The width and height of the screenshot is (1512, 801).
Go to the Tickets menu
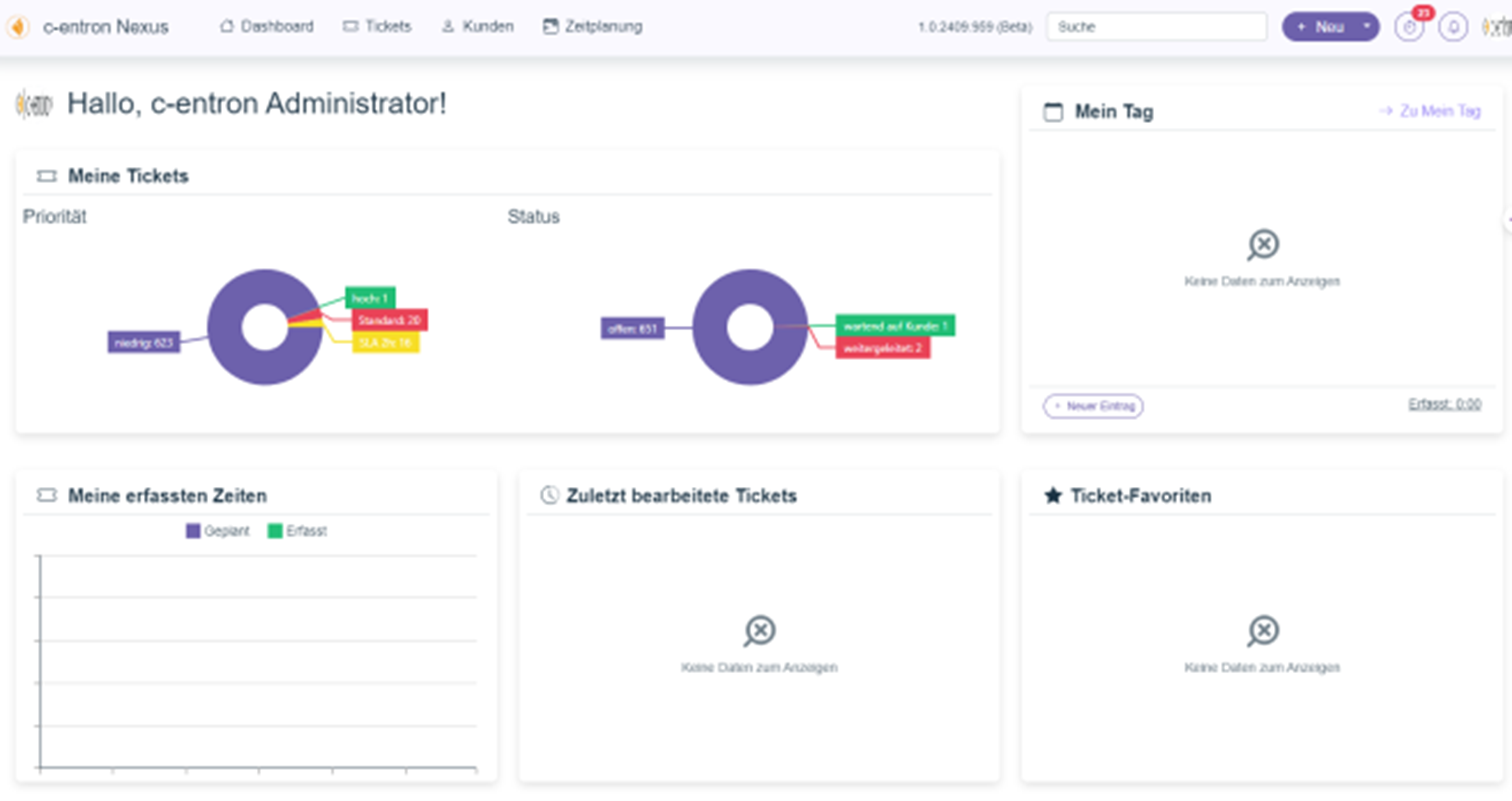pyautogui.click(x=377, y=27)
